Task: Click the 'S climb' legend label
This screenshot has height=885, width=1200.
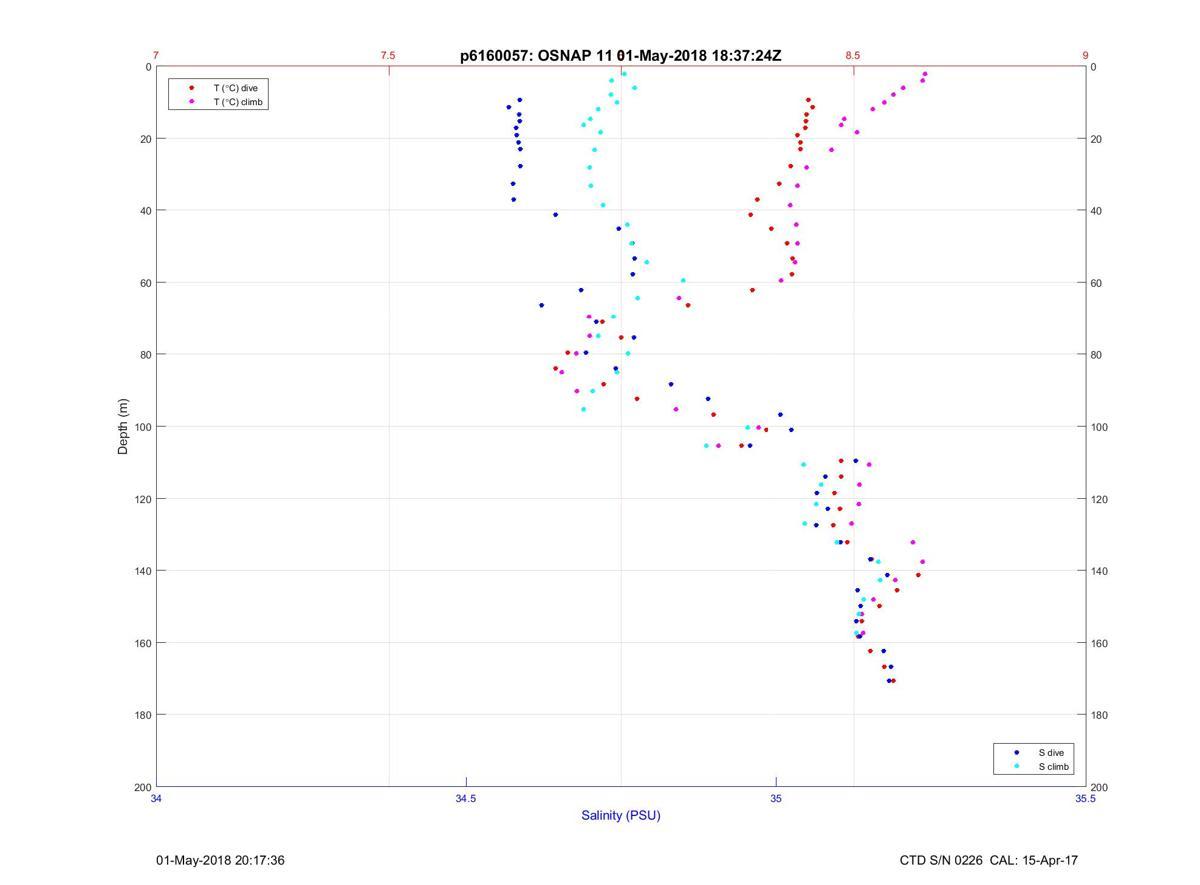Action: (1054, 767)
